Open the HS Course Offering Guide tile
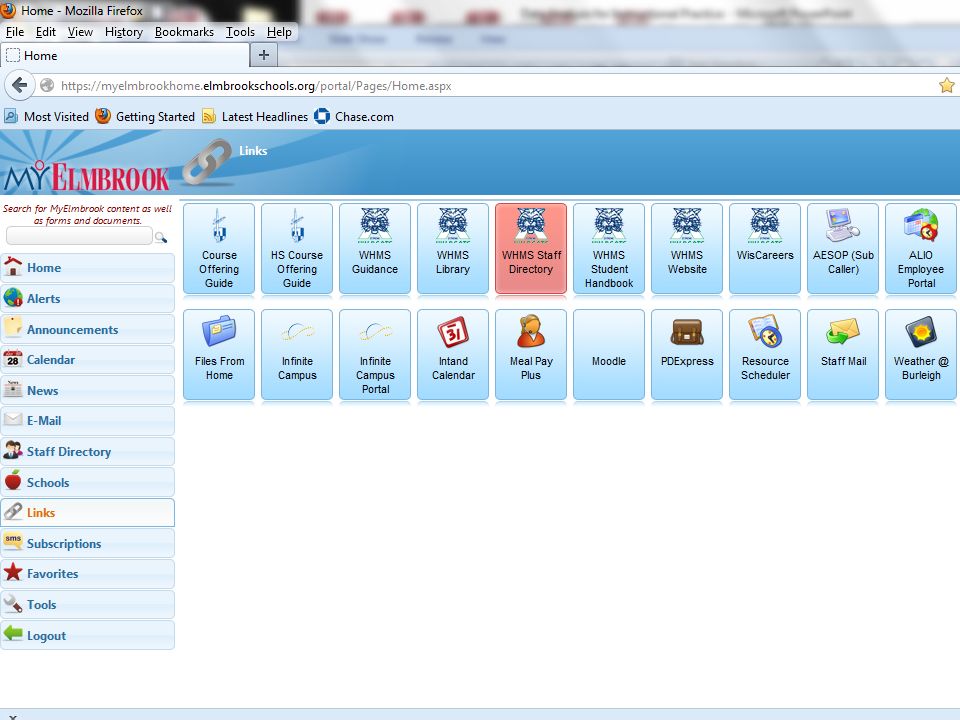The image size is (960, 720). [297, 249]
